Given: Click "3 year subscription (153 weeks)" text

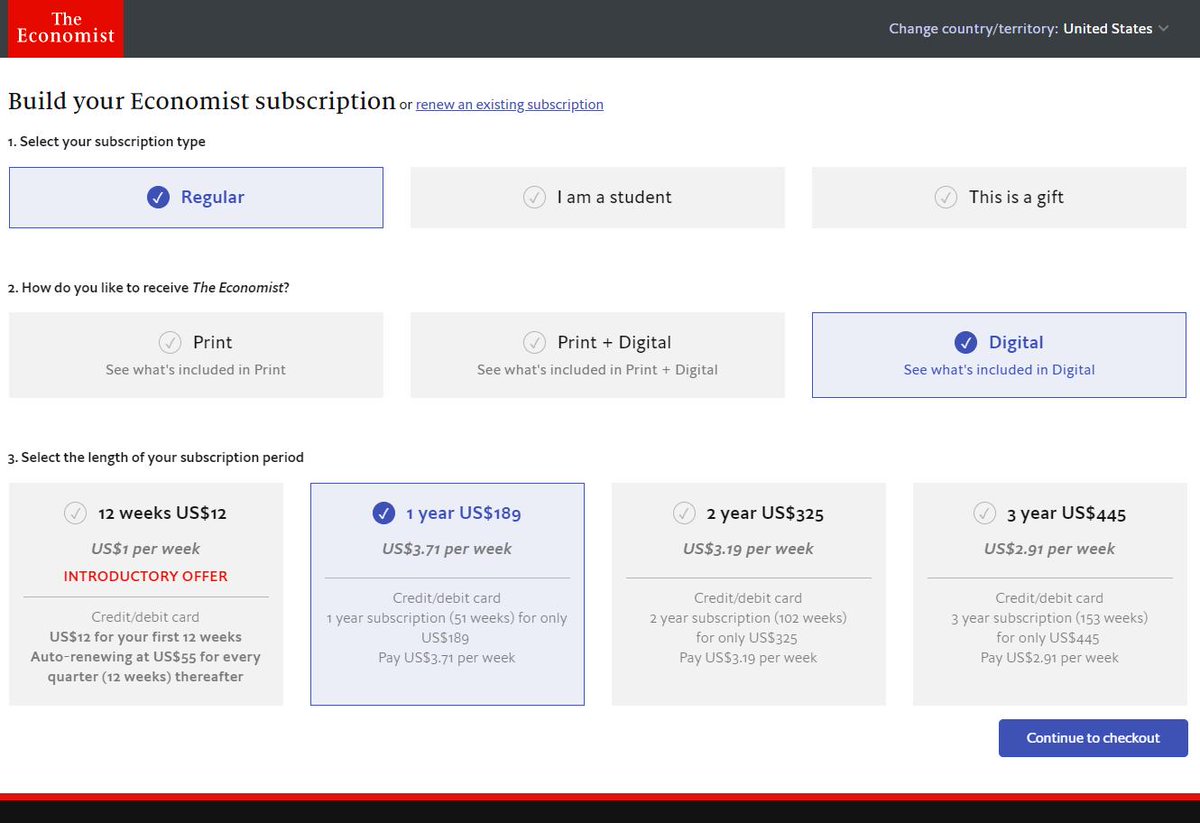Looking at the screenshot, I should click(1049, 618).
